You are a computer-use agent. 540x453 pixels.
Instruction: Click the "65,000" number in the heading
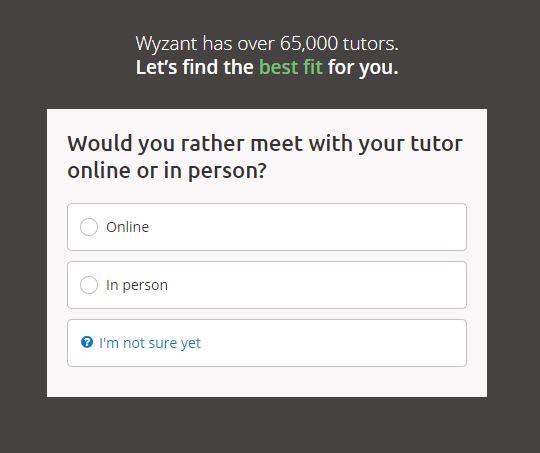[x=309, y=44]
